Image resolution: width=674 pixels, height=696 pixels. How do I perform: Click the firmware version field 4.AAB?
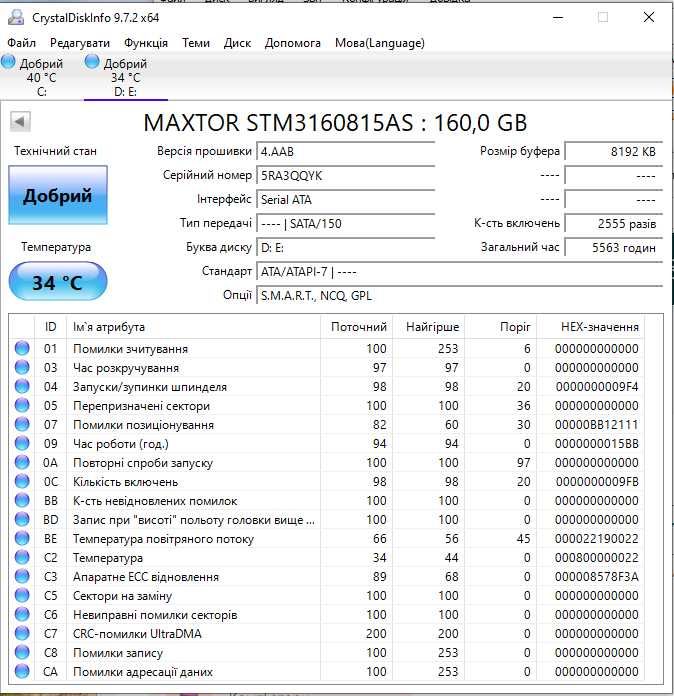pyautogui.click(x=345, y=151)
